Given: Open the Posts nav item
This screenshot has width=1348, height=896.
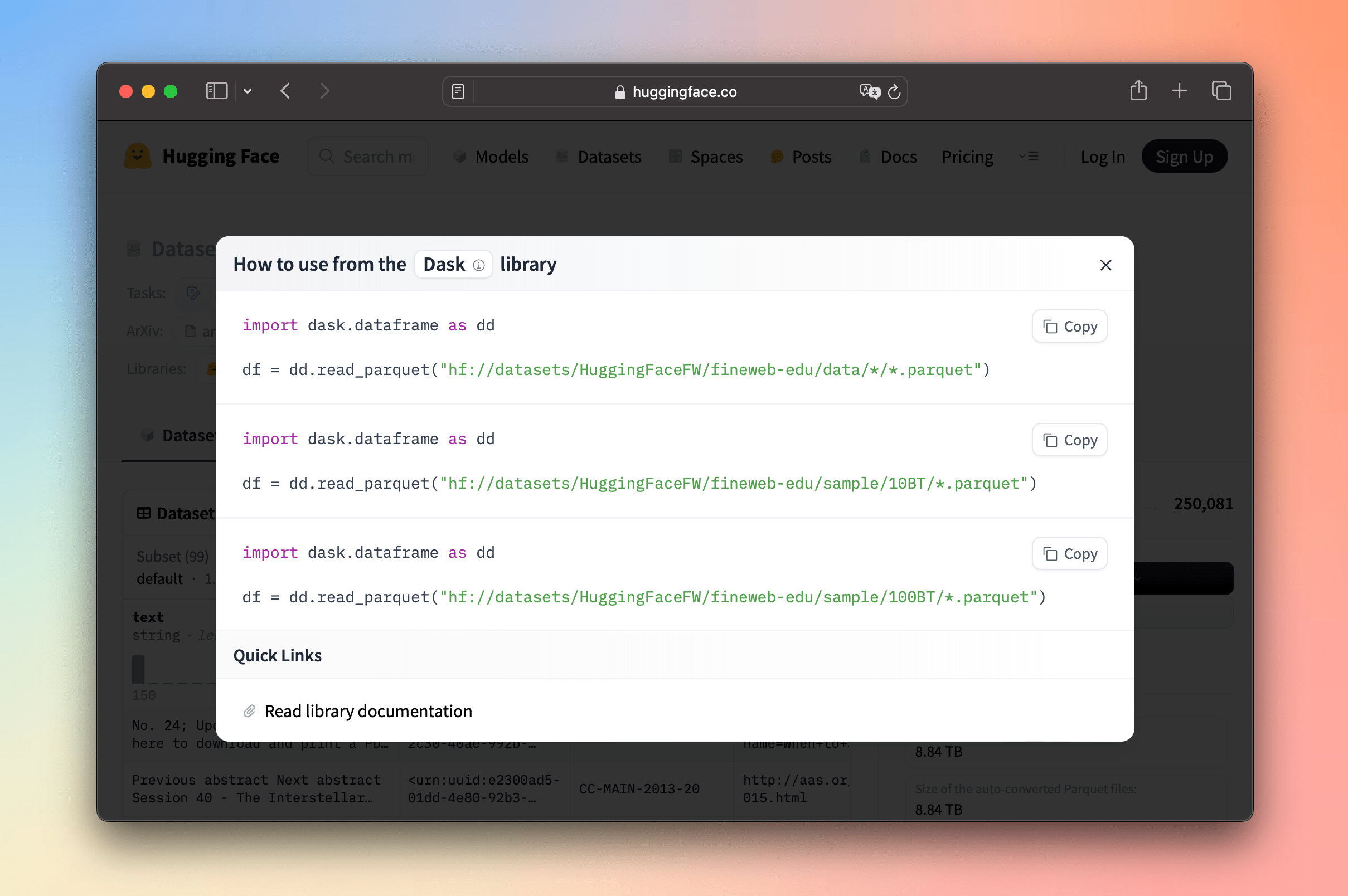Looking at the screenshot, I should coord(801,157).
